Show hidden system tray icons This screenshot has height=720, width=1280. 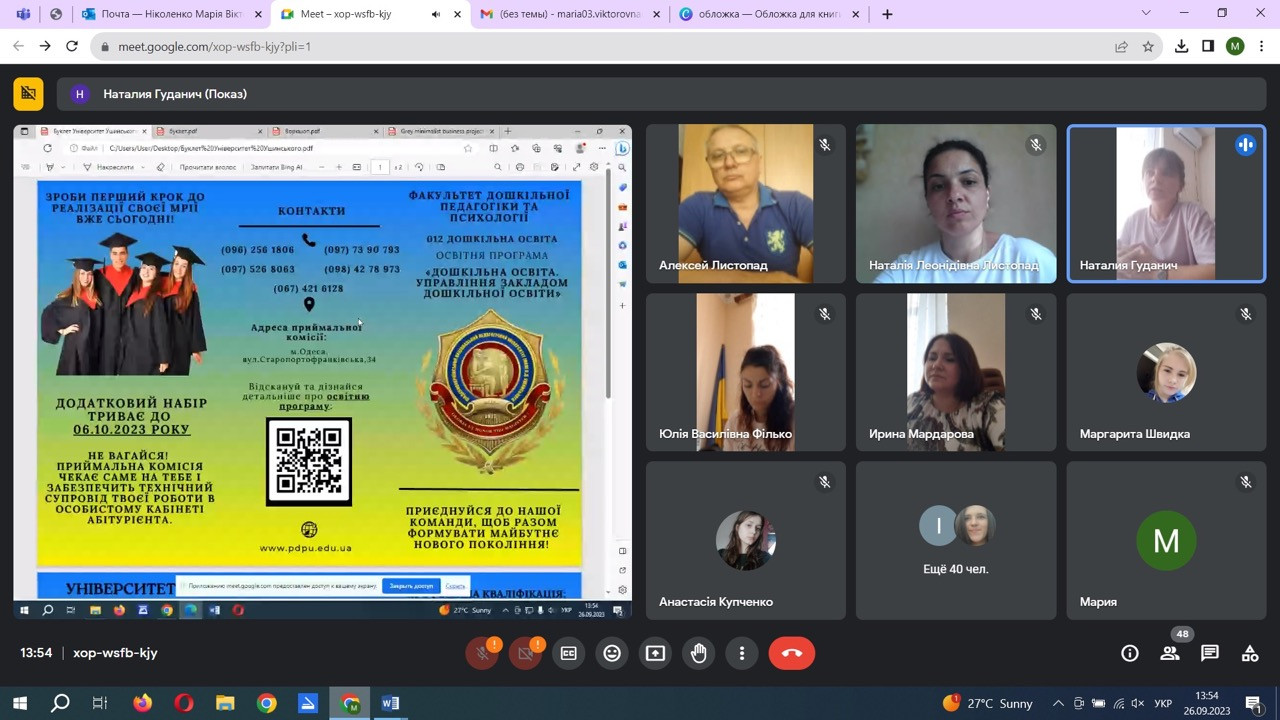point(1058,703)
